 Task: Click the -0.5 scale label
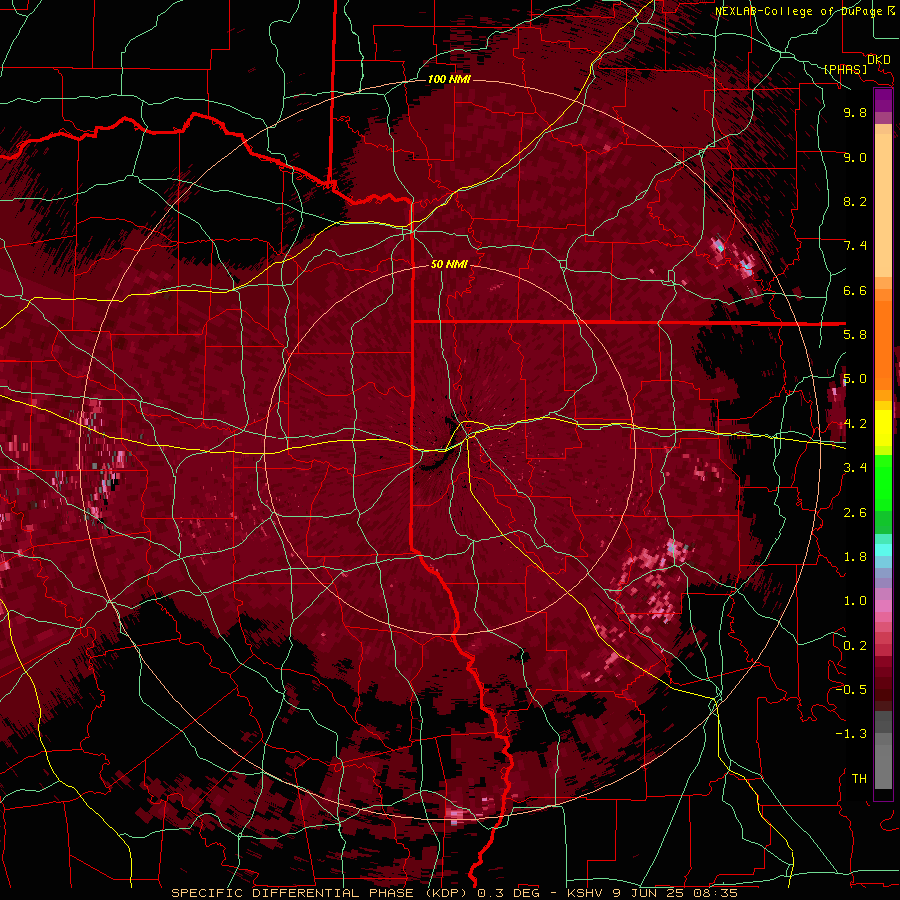(851, 690)
